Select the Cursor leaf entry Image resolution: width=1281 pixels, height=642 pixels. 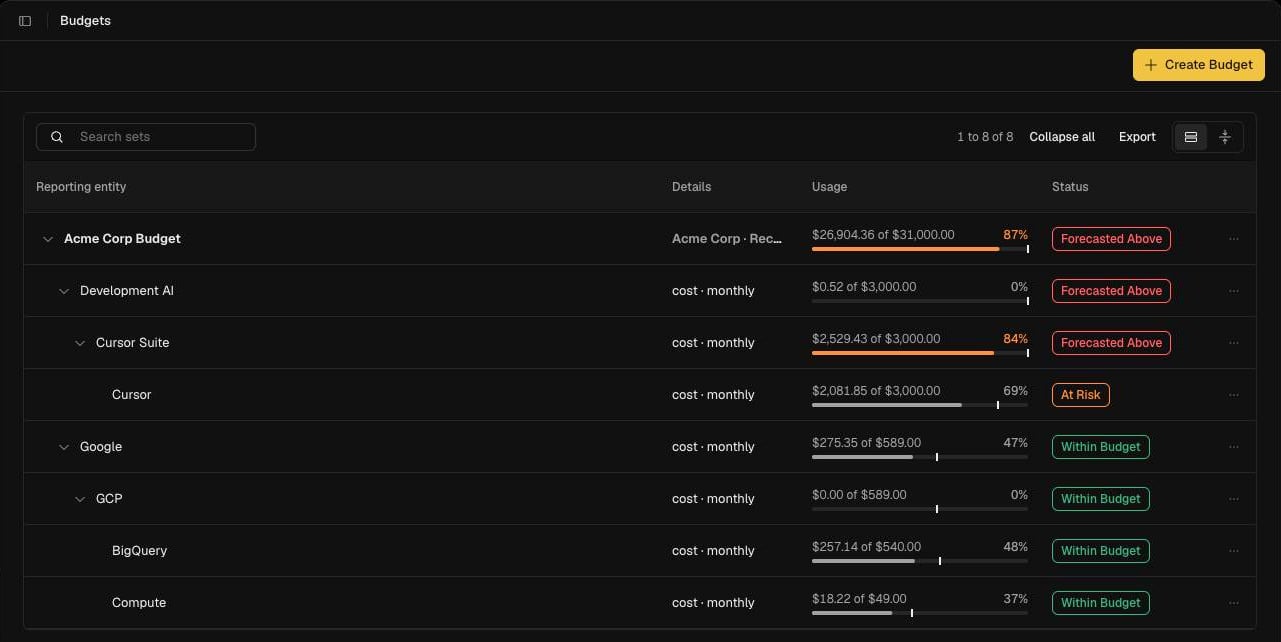(131, 395)
